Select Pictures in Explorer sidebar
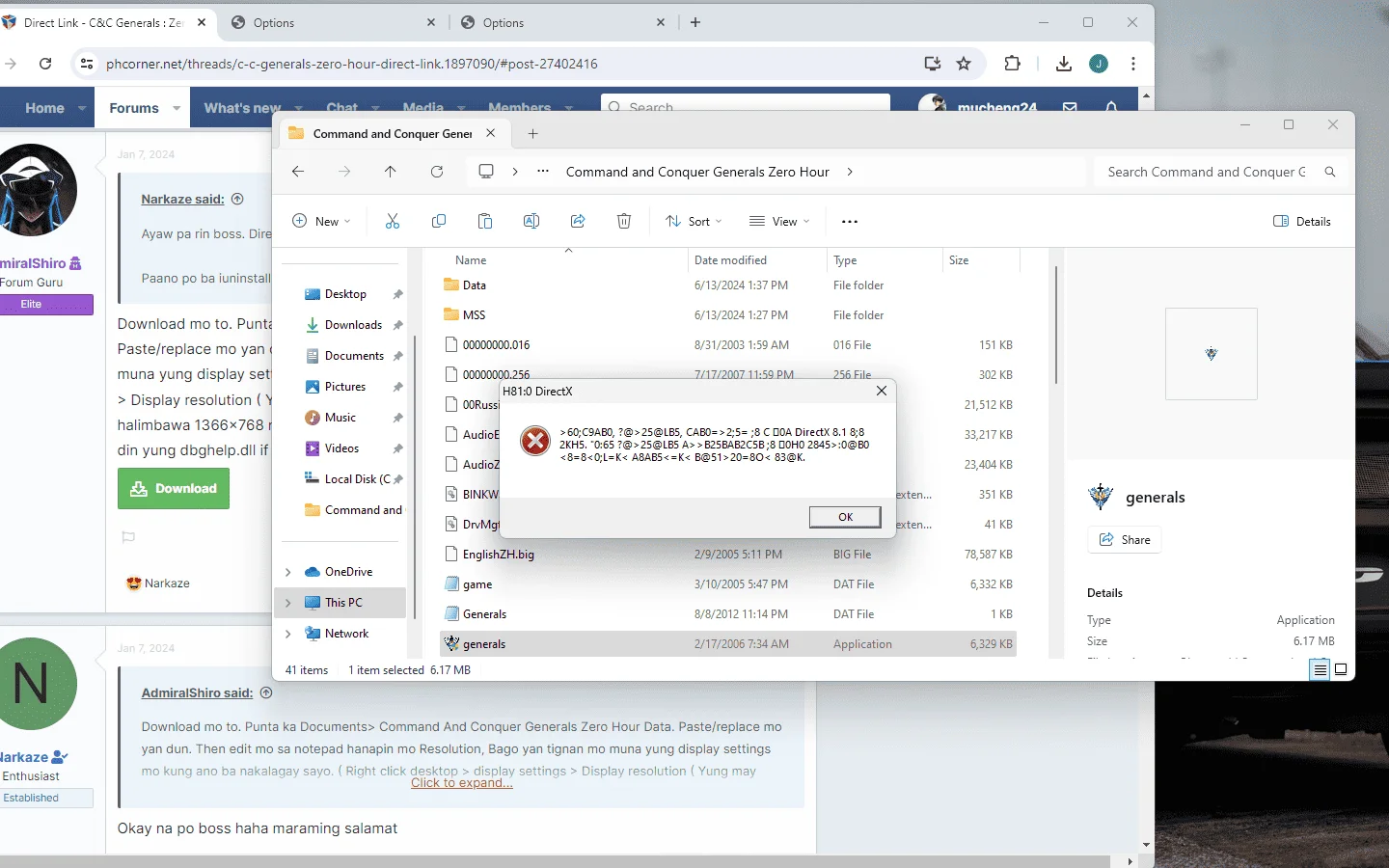 point(345,387)
